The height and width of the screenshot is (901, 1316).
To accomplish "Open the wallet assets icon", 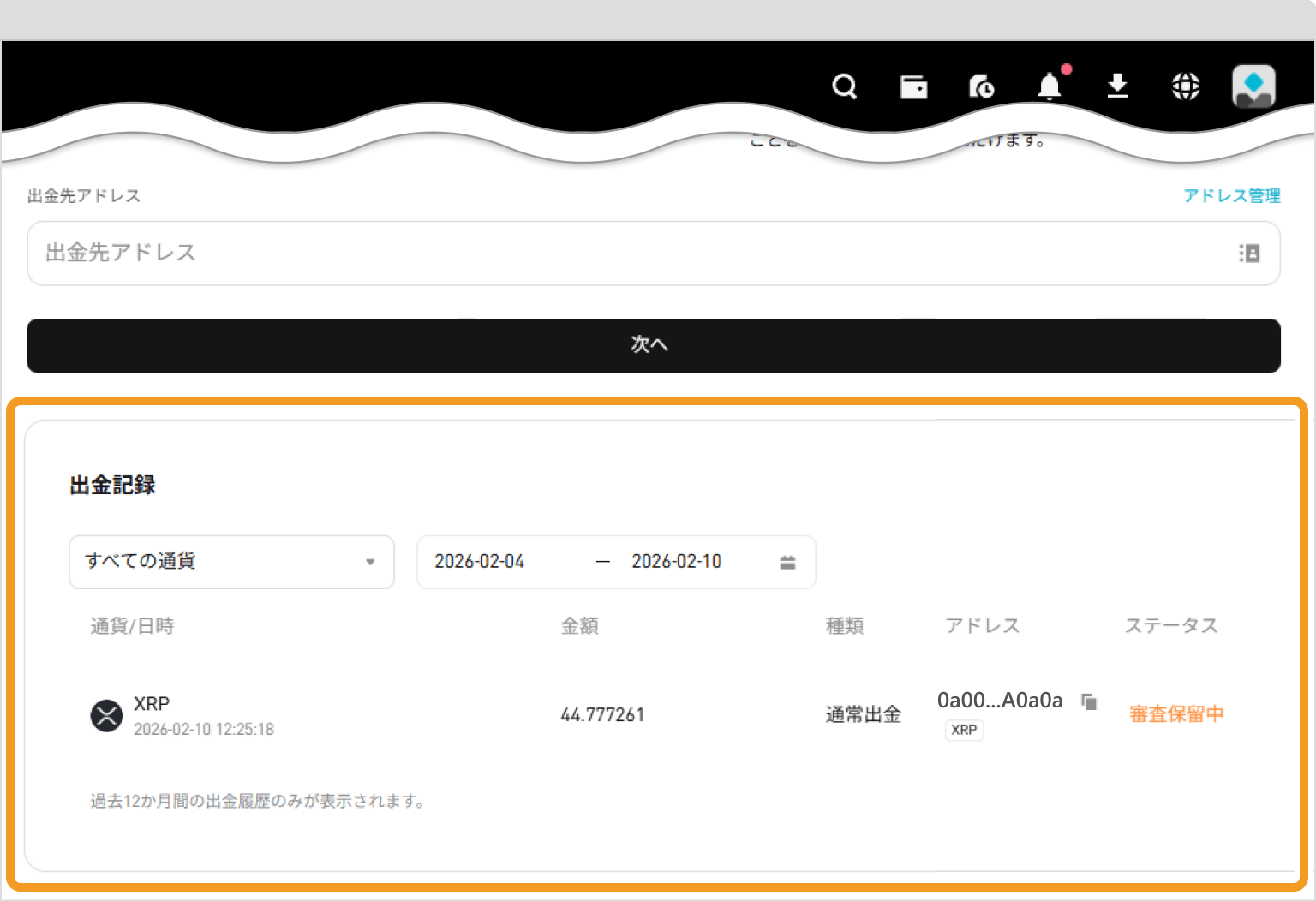I will pyautogui.click(x=912, y=87).
